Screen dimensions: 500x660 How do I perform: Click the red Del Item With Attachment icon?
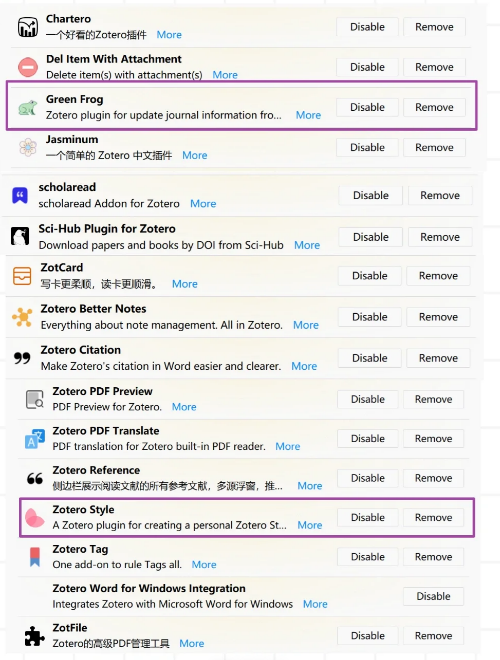tap(28, 67)
